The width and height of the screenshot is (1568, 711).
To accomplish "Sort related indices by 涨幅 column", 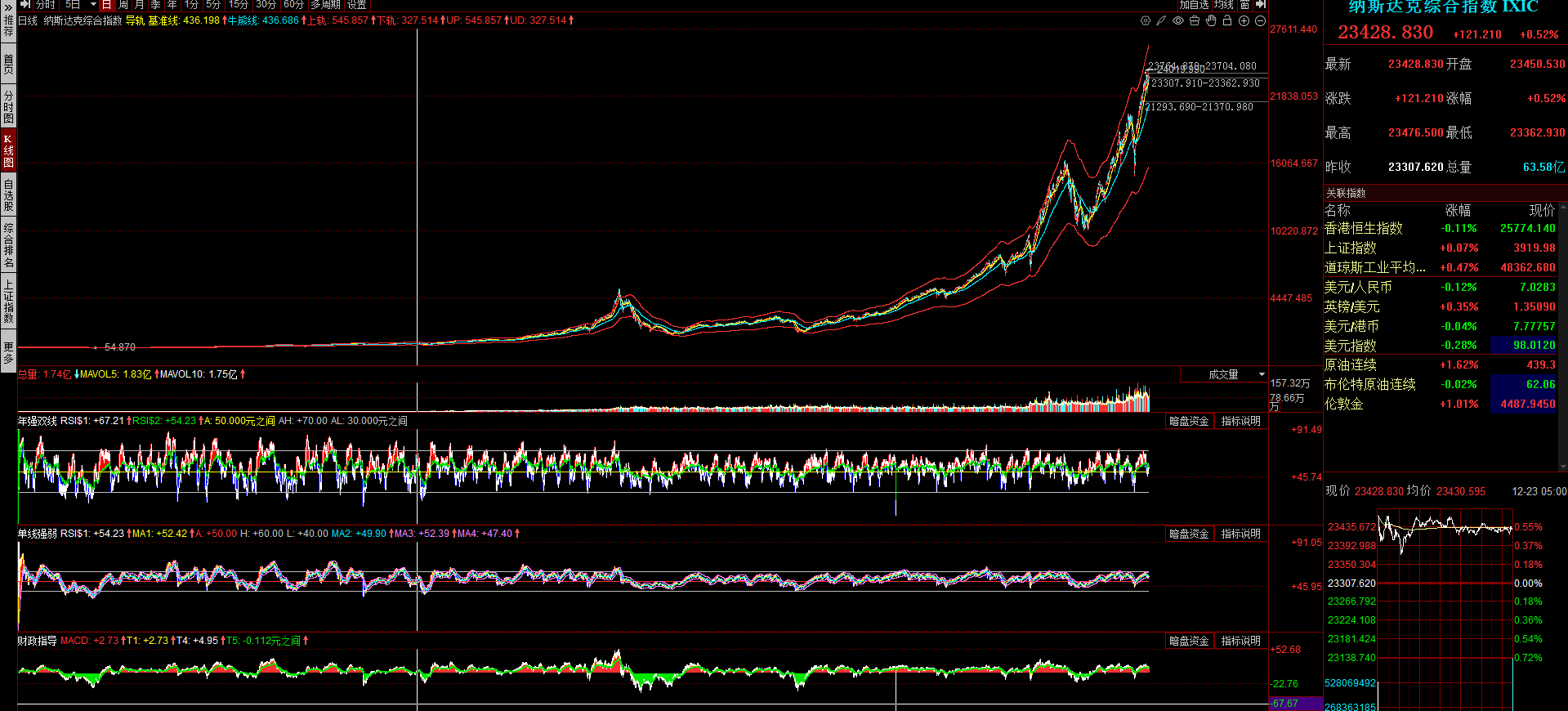I will tap(1458, 210).
